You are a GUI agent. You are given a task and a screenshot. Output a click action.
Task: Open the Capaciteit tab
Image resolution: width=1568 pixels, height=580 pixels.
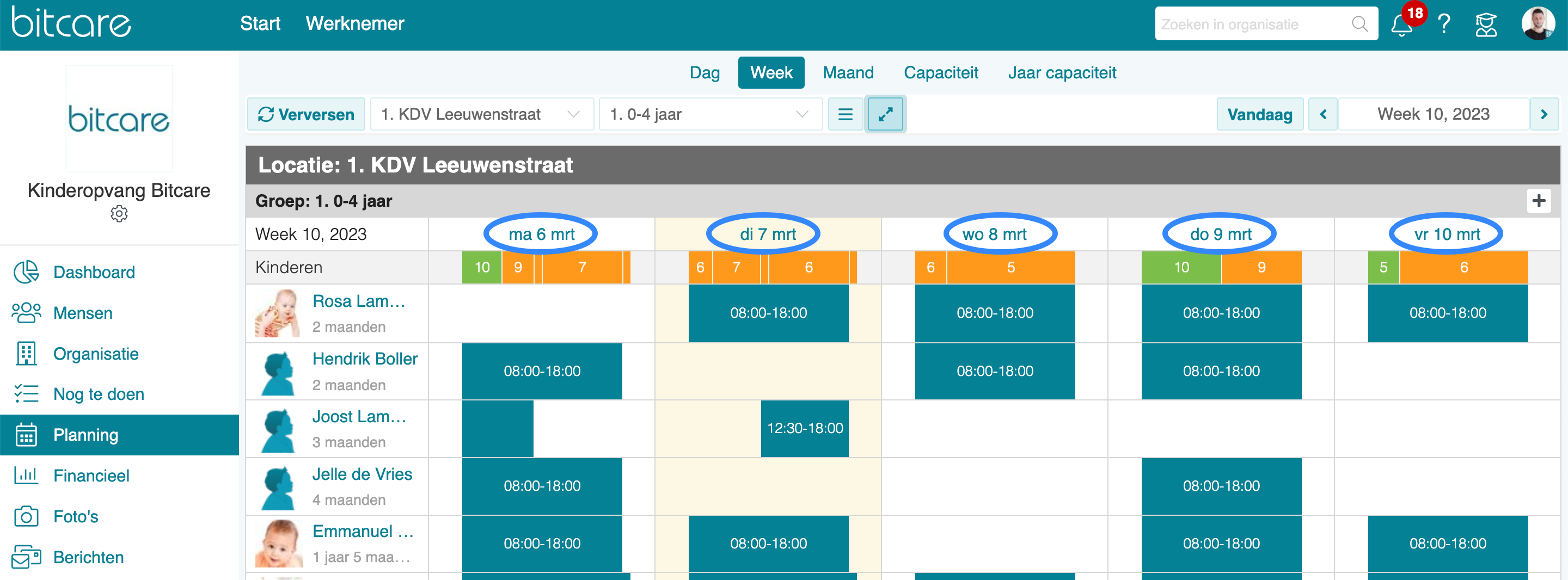(x=941, y=72)
